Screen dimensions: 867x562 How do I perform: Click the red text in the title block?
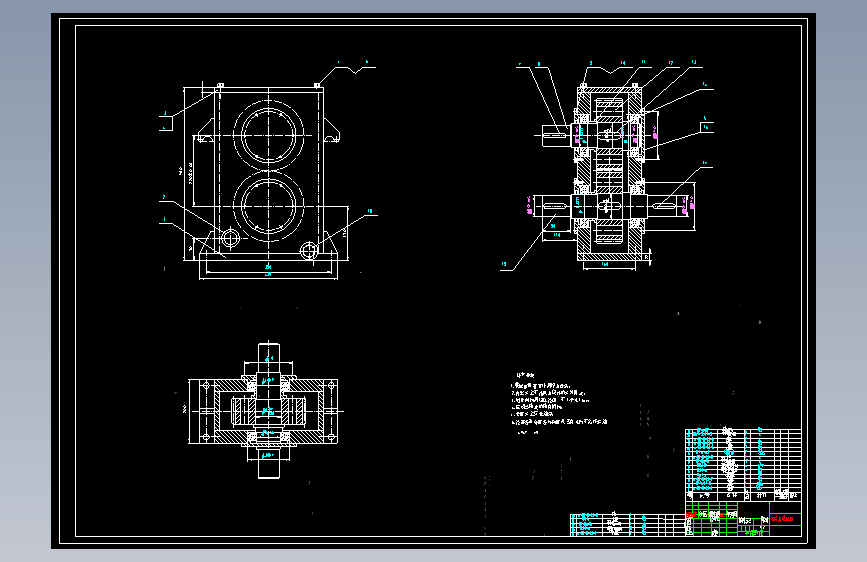782,519
